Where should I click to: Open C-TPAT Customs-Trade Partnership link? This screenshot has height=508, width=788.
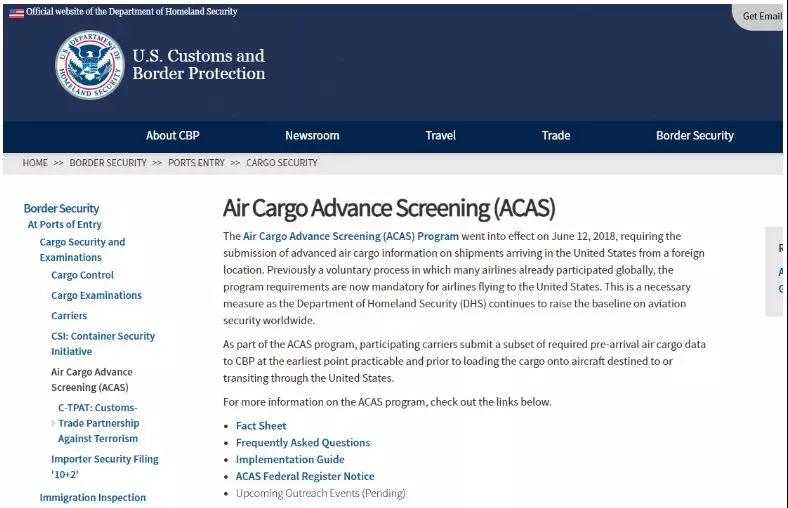point(97,423)
